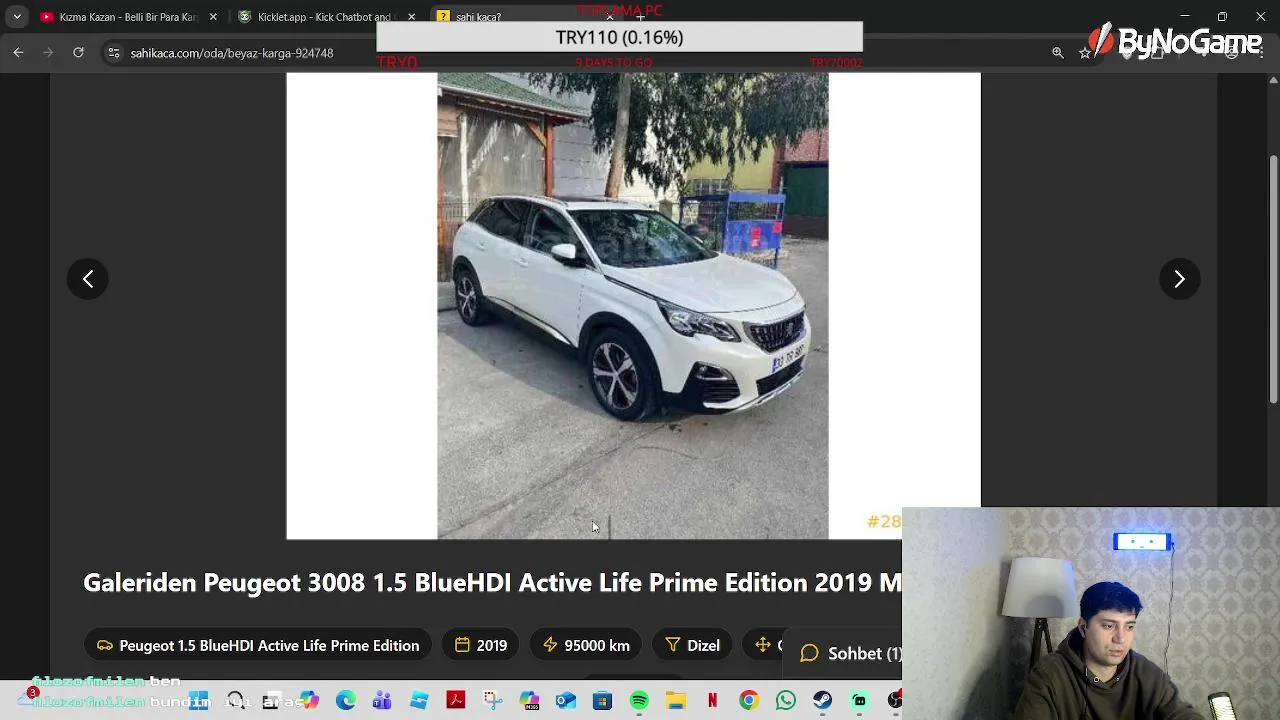Click the 95000 km mileage chip
The height and width of the screenshot is (720, 1280).
(x=586, y=645)
